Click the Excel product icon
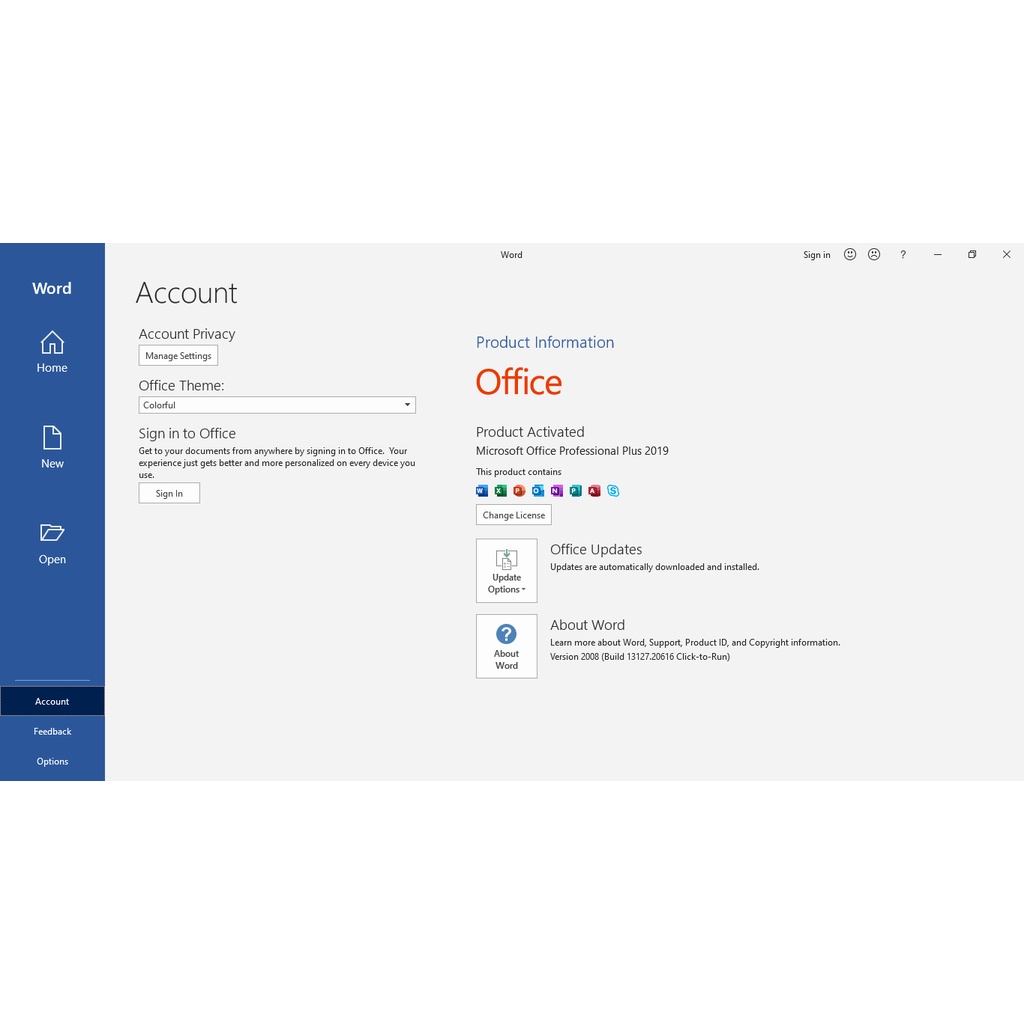The width and height of the screenshot is (1024, 1024). tap(501, 490)
